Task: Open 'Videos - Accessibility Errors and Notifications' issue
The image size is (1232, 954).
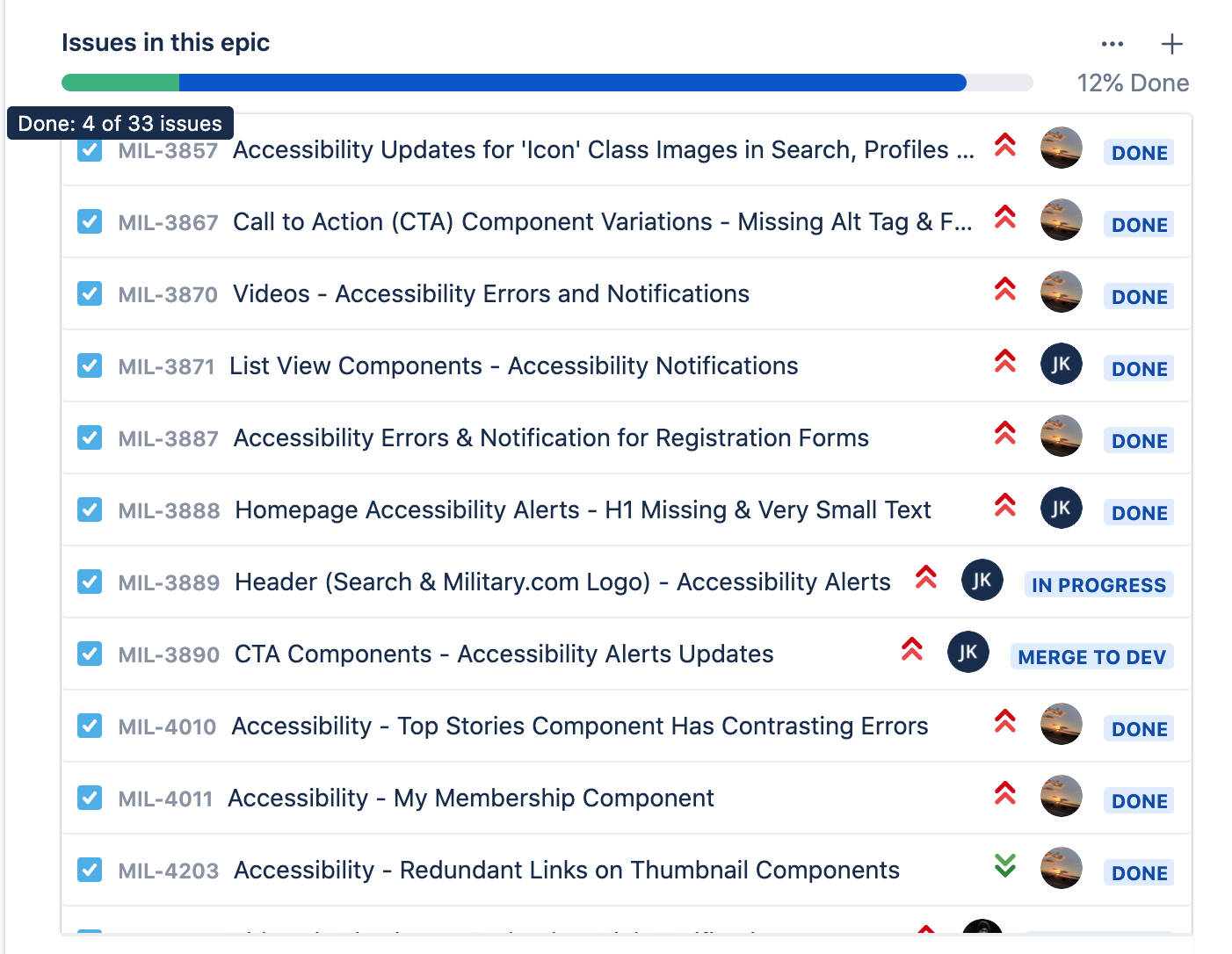Action: click(x=491, y=293)
